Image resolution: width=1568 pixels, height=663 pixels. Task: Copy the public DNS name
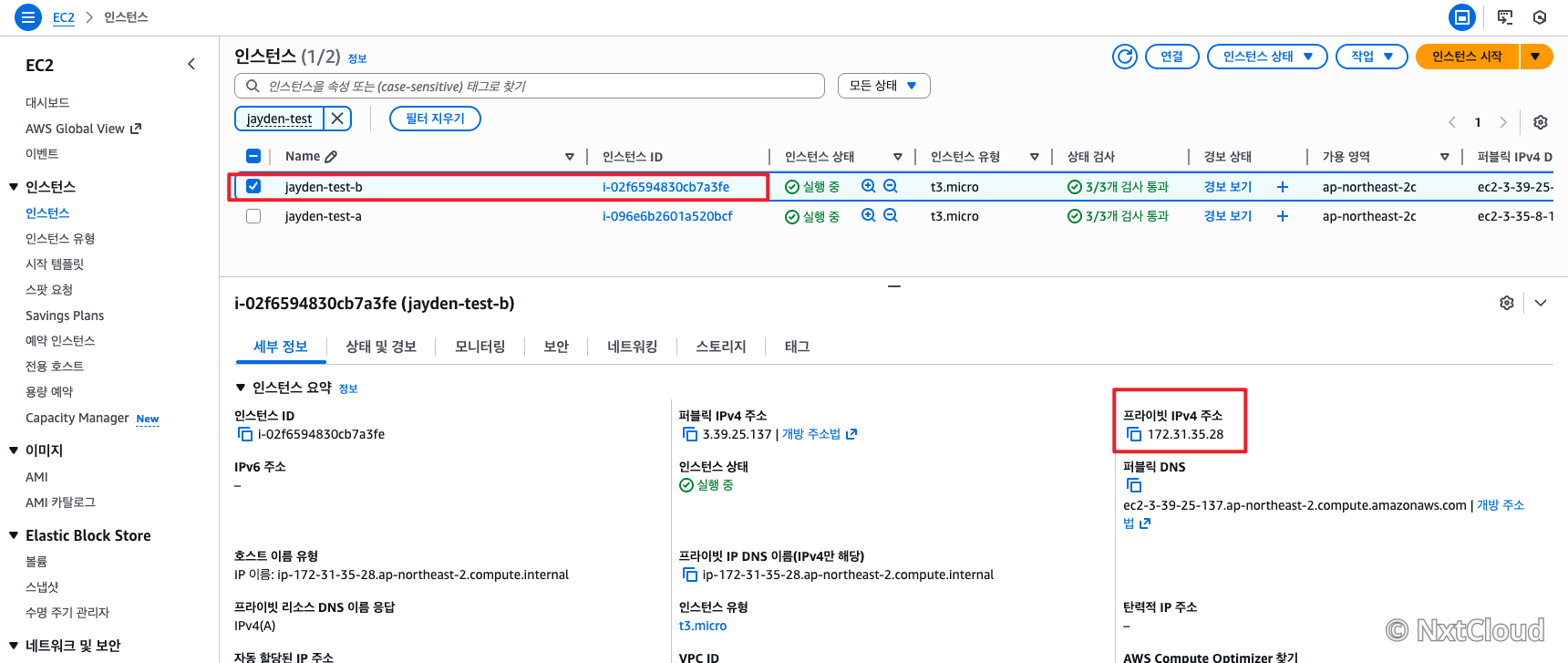[x=1134, y=485]
